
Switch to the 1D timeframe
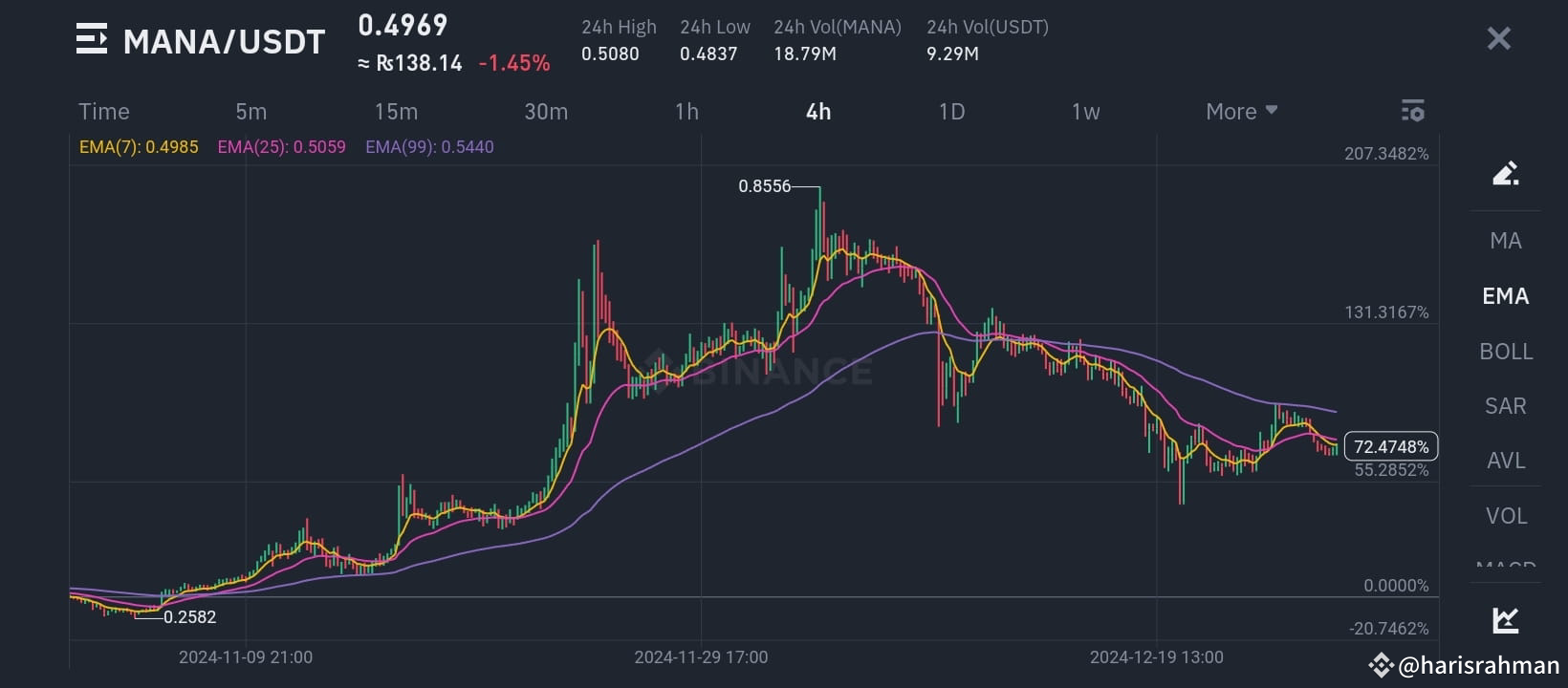point(951,111)
